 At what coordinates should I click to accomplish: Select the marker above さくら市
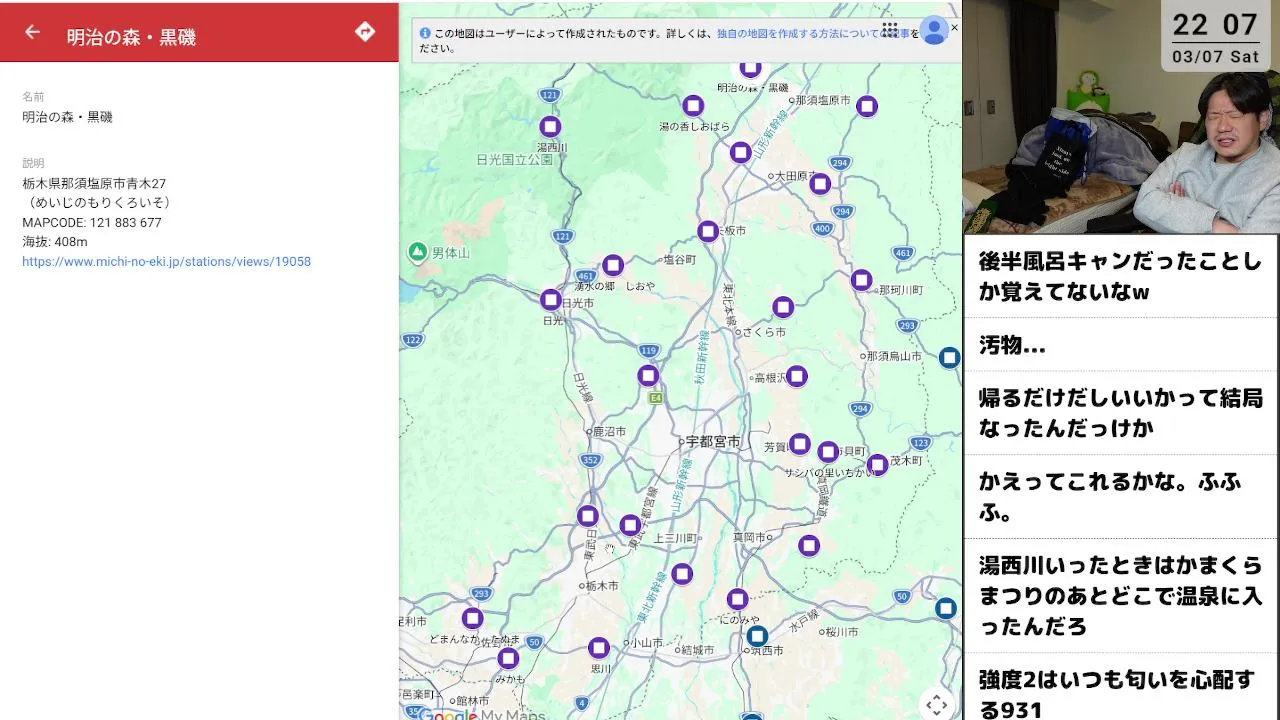tap(783, 307)
